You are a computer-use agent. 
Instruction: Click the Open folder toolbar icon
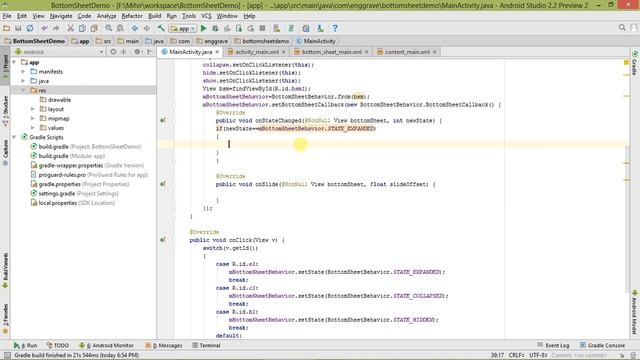pos(7,29)
